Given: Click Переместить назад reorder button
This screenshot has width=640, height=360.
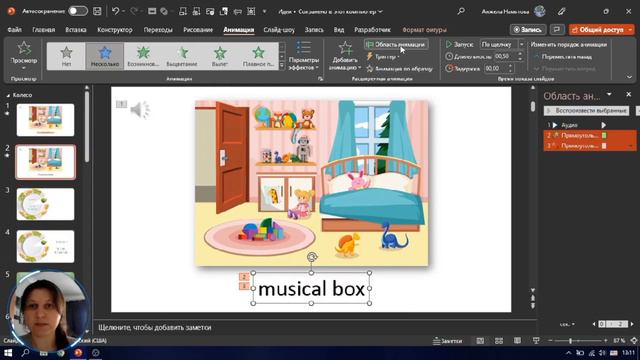Looking at the screenshot, I should coord(563,57).
